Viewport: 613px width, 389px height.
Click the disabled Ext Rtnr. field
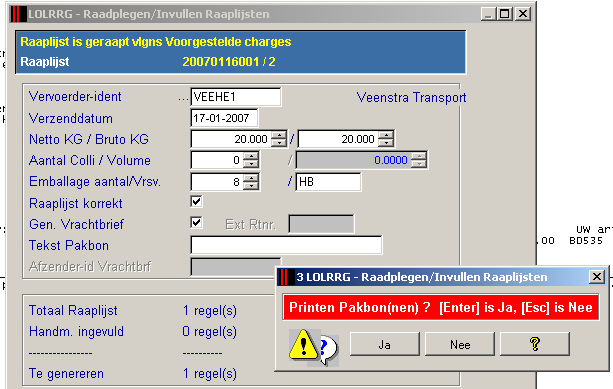(x=321, y=224)
